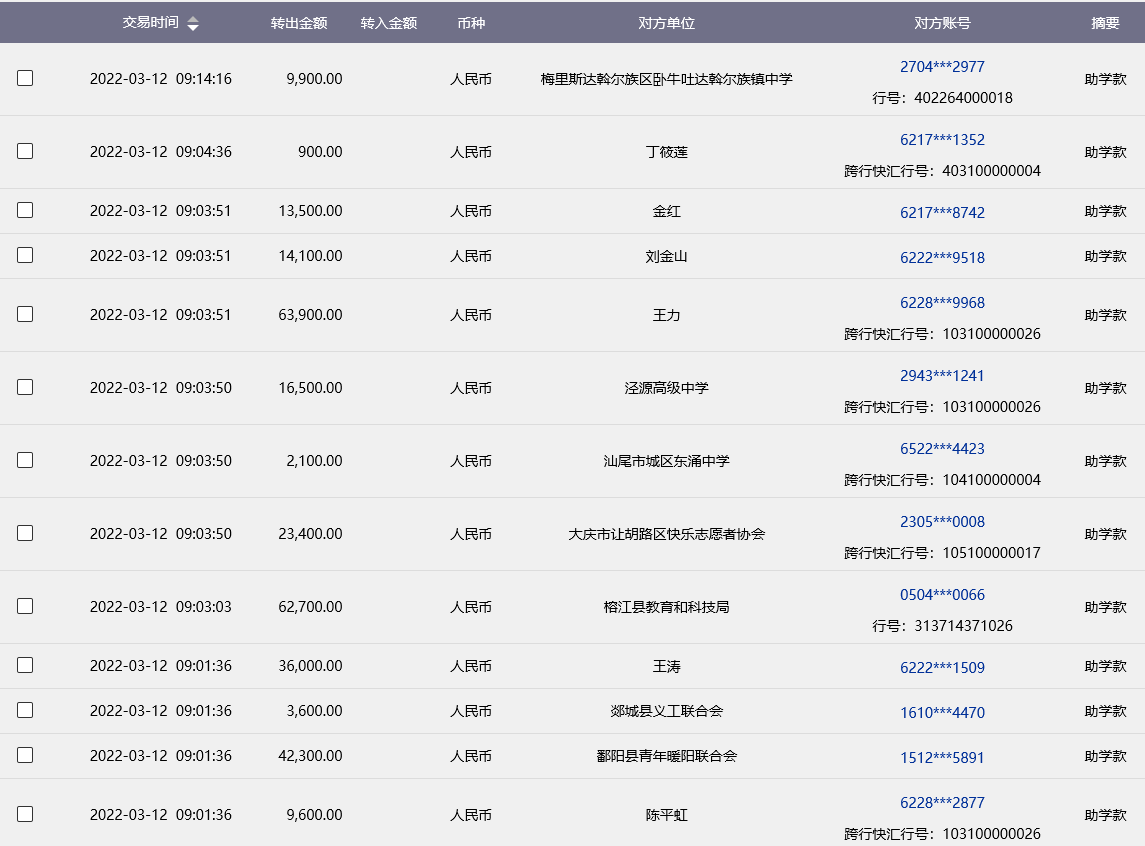The height and width of the screenshot is (846, 1145).
Task: Open account link 1512***5891
Action: pyautogui.click(x=942, y=757)
